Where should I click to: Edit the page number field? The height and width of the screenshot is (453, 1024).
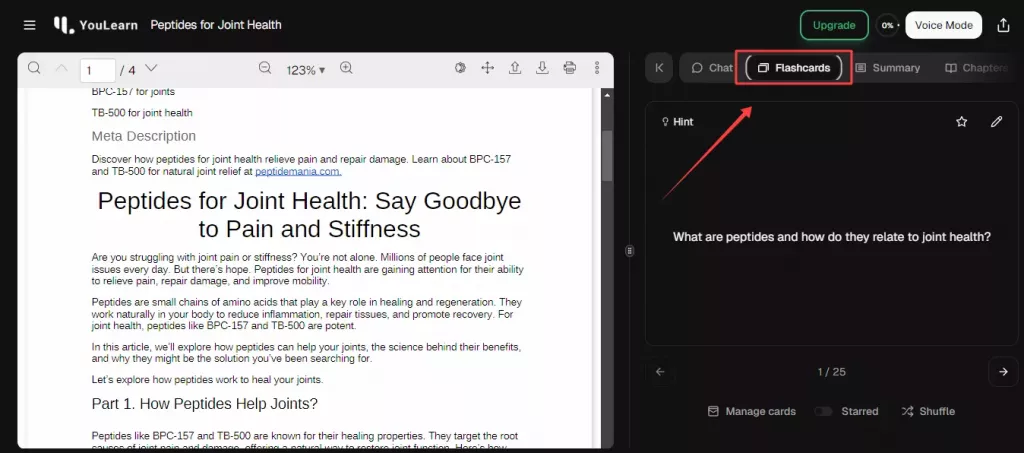97,70
